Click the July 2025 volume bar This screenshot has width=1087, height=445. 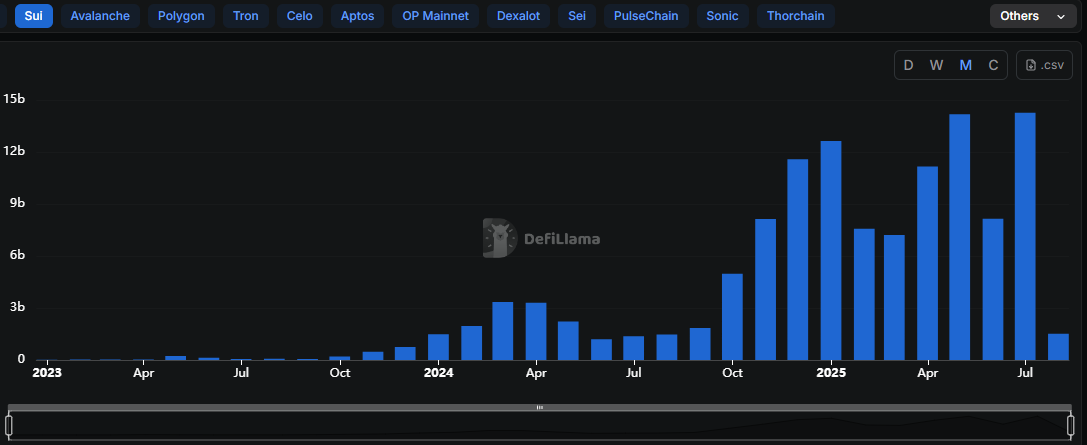[x=1025, y=236]
